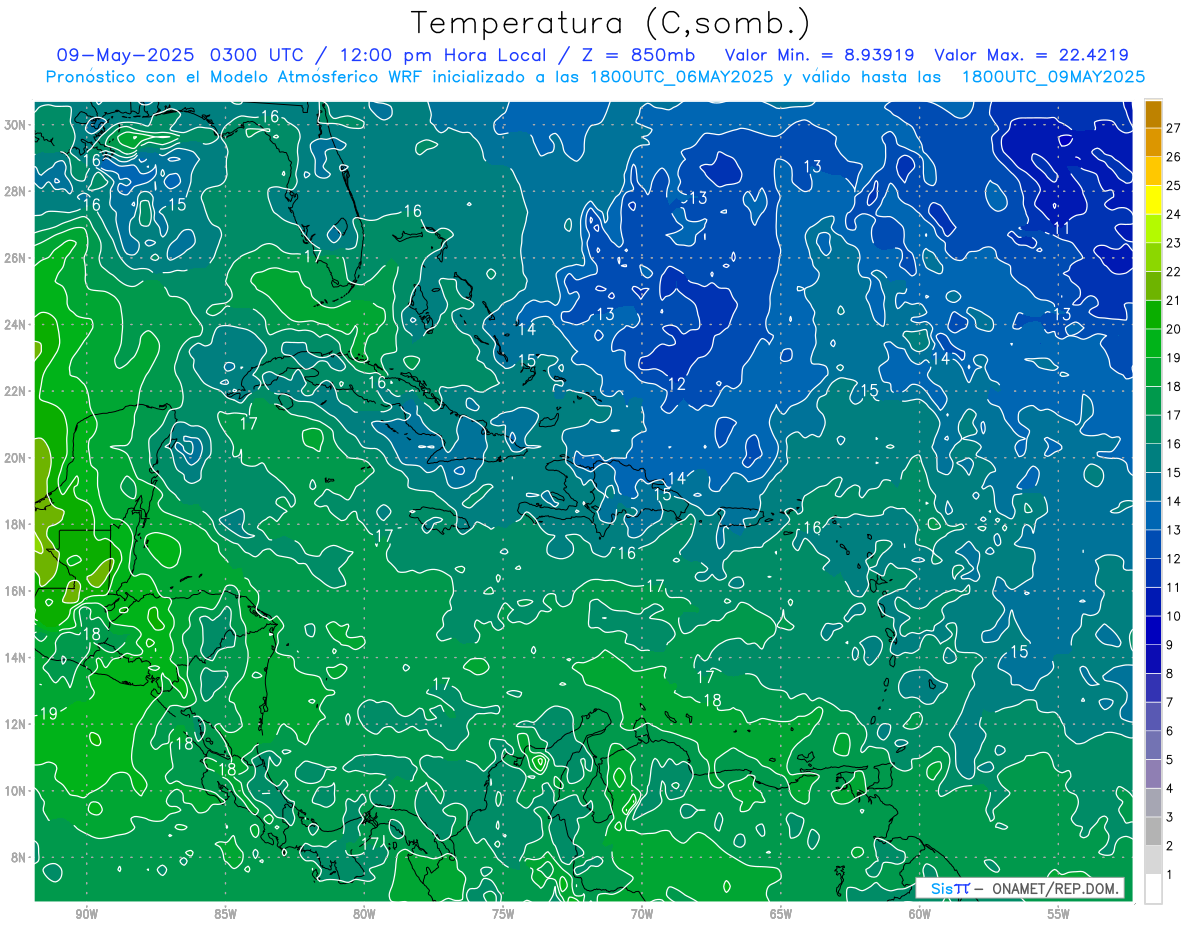
Task: Click the 18N latitude axis label
Action: click(15, 524)
